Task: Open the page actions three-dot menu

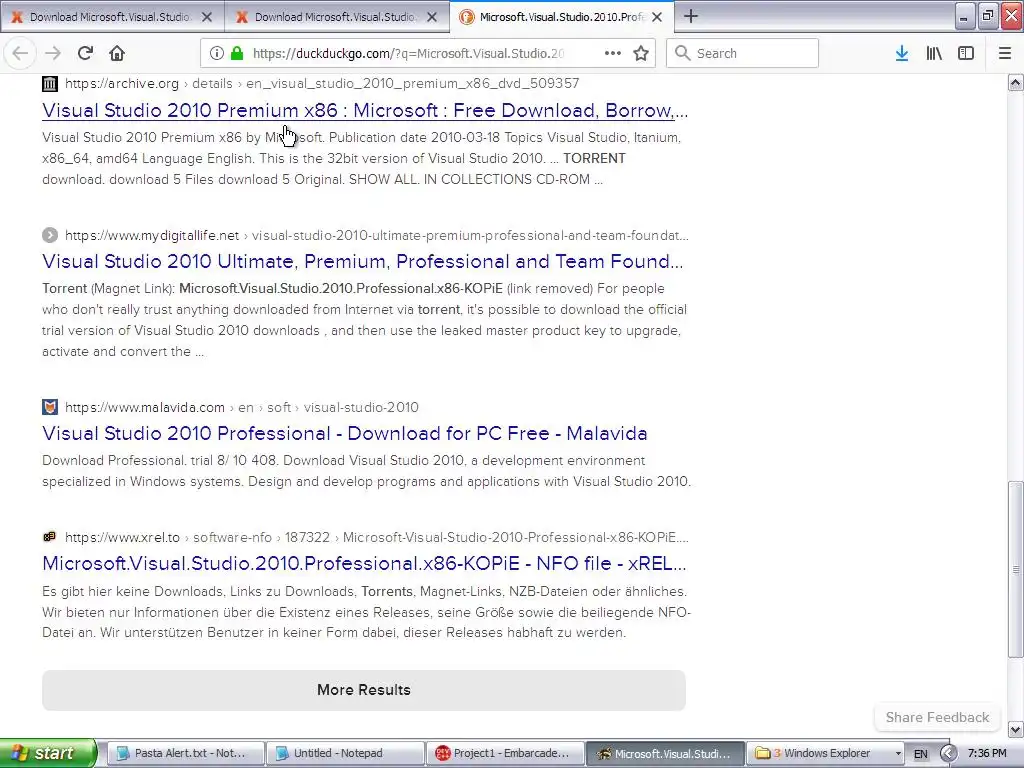Action: point(613,54)
